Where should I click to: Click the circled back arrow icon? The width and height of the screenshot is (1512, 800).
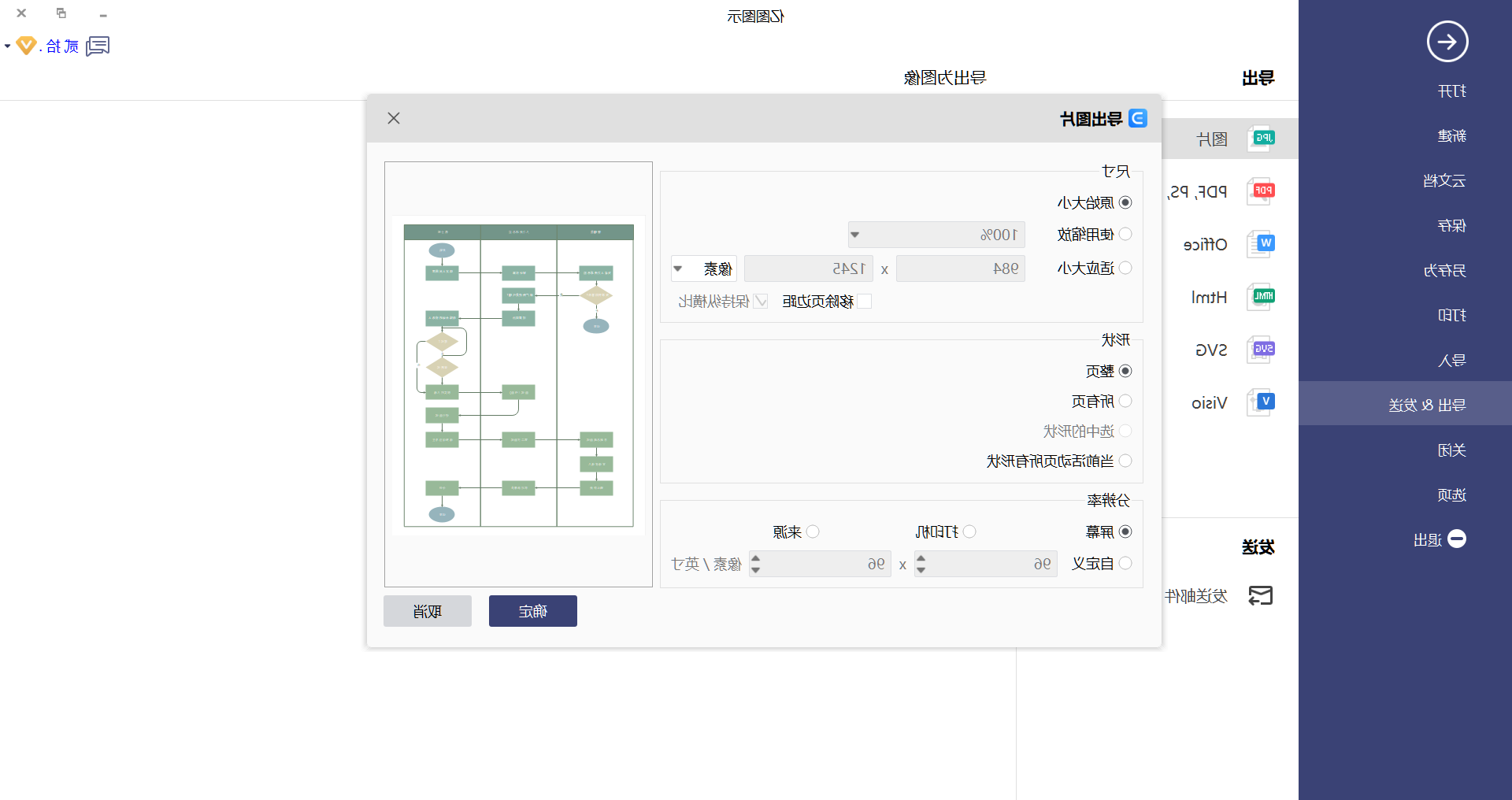click(x=1447, y=42)
